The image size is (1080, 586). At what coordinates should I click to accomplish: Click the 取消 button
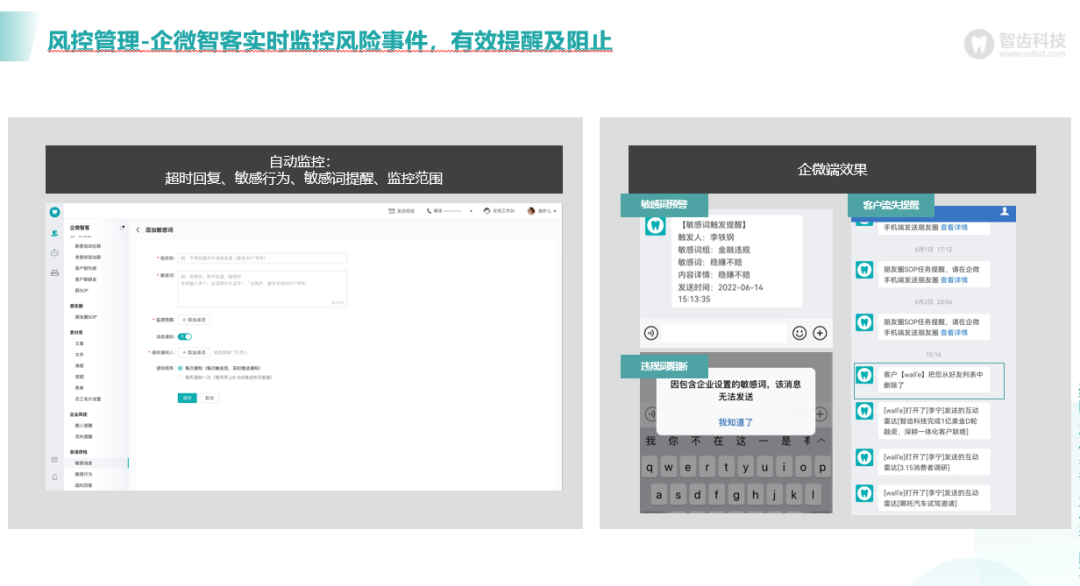209,398
